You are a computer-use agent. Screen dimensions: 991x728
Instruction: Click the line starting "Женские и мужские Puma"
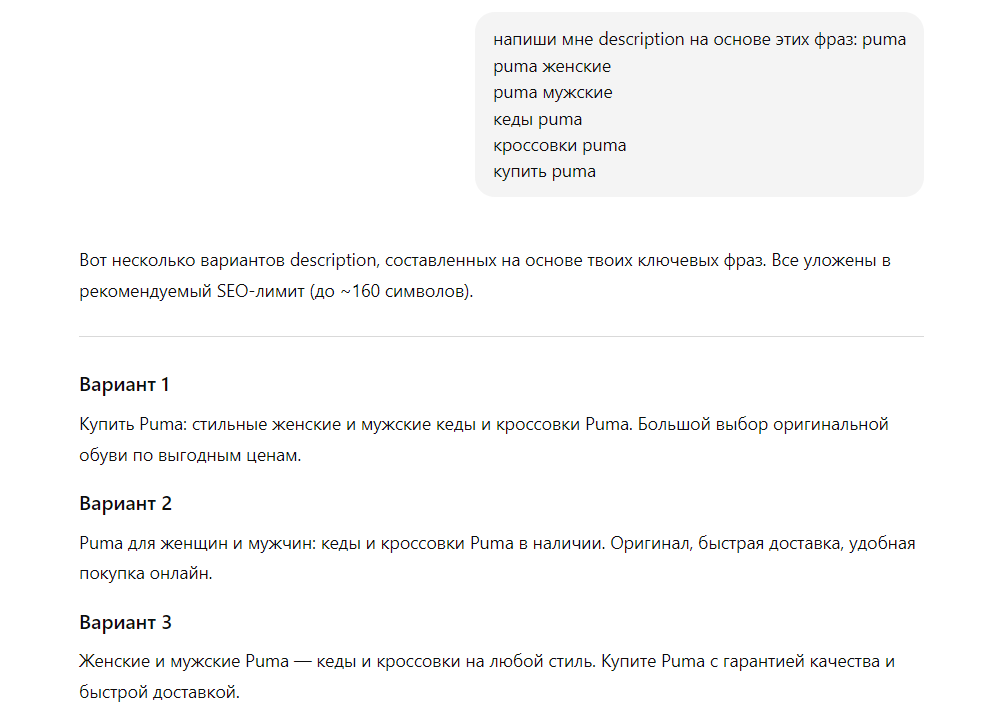click(485, 662)
